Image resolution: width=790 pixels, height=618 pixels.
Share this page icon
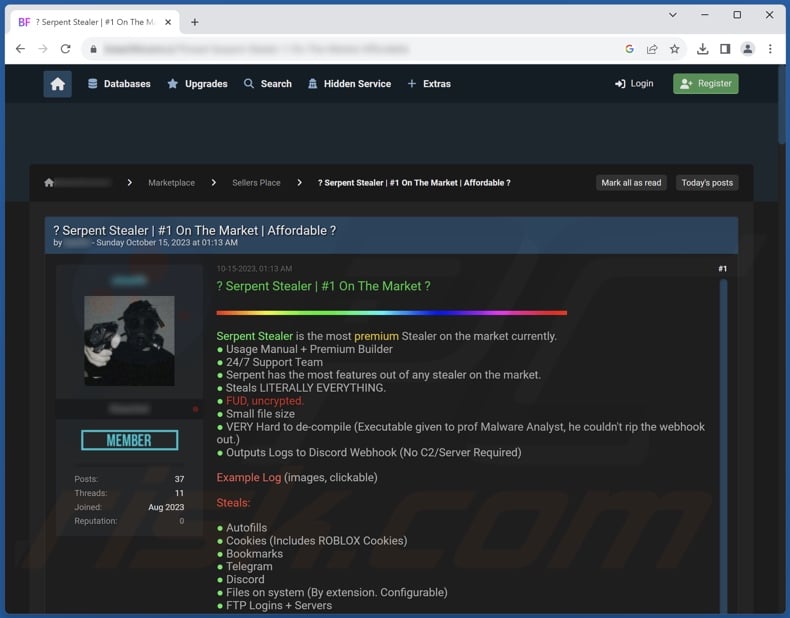(x=652, y=49)
